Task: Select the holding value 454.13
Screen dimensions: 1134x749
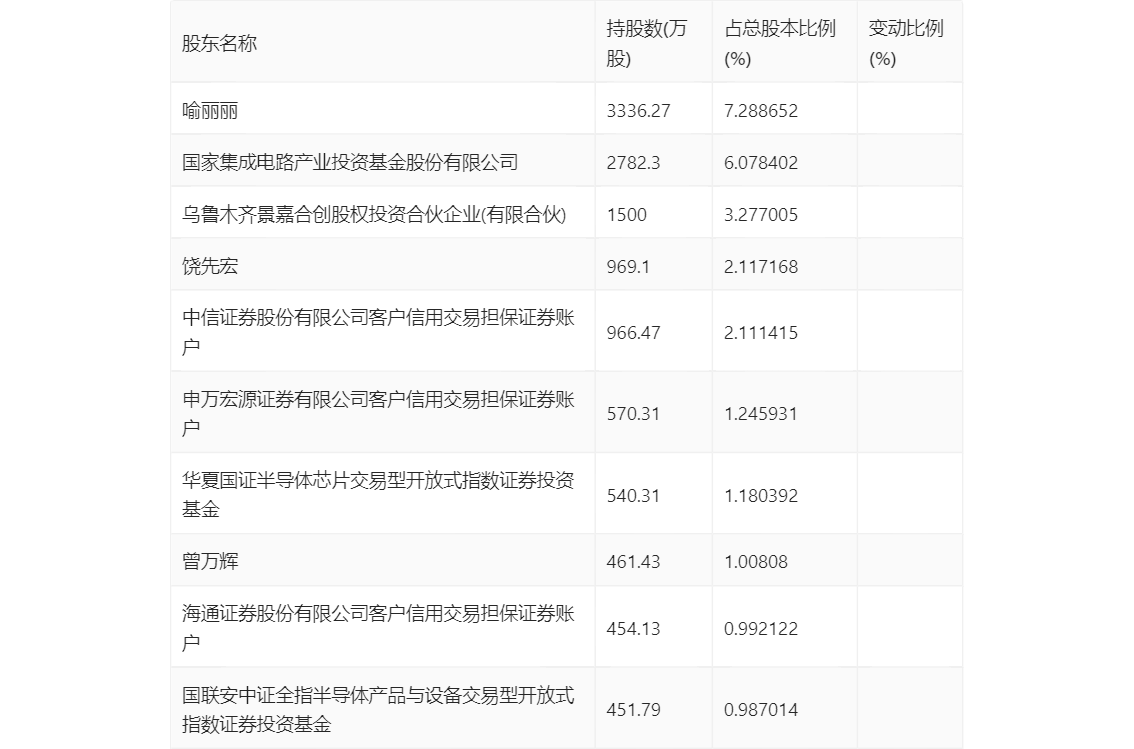Action: [634, 628]
